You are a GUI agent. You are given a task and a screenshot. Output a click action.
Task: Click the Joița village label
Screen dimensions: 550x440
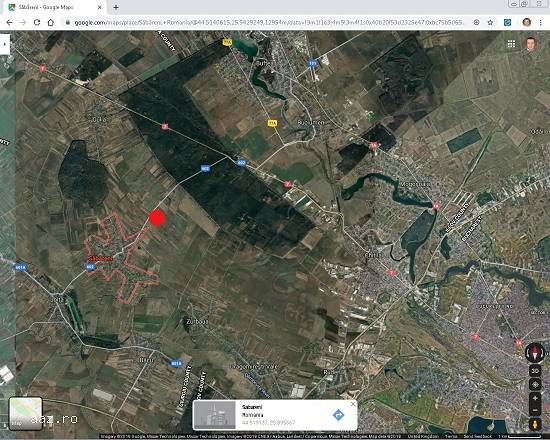pyautogui.click(x=56, y=300)
